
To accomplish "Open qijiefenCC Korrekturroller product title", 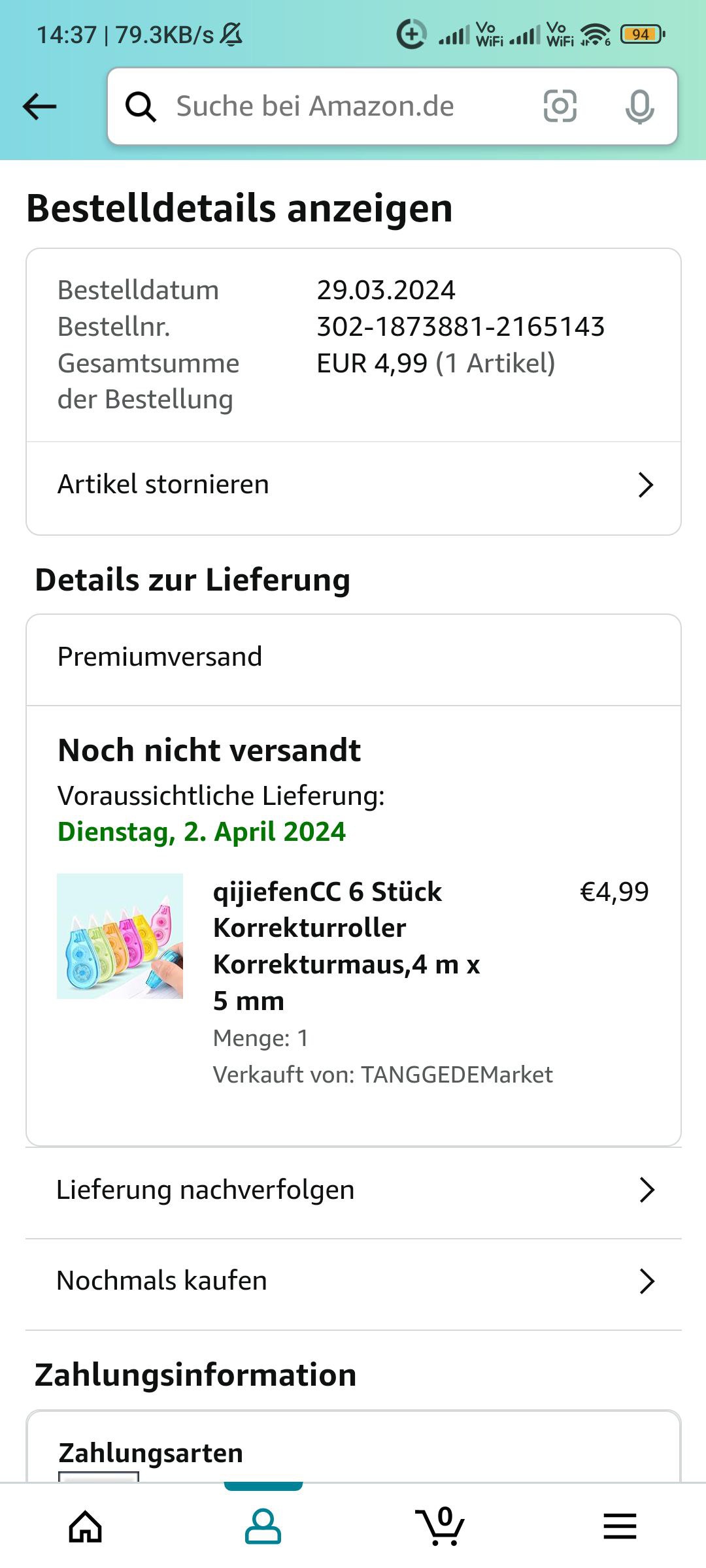I will click(346, 946).
